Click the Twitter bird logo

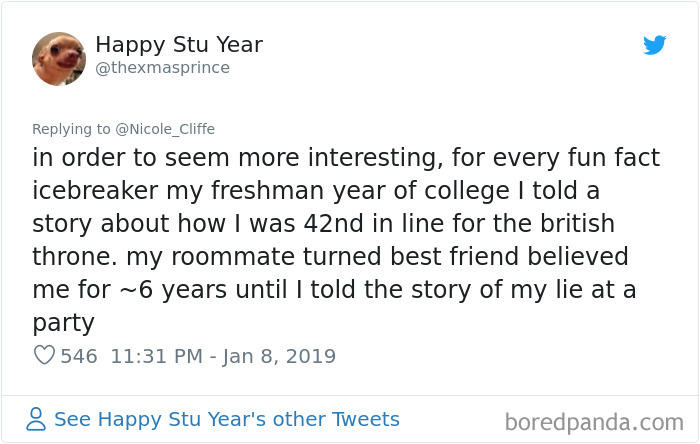(x=655, y=45)
